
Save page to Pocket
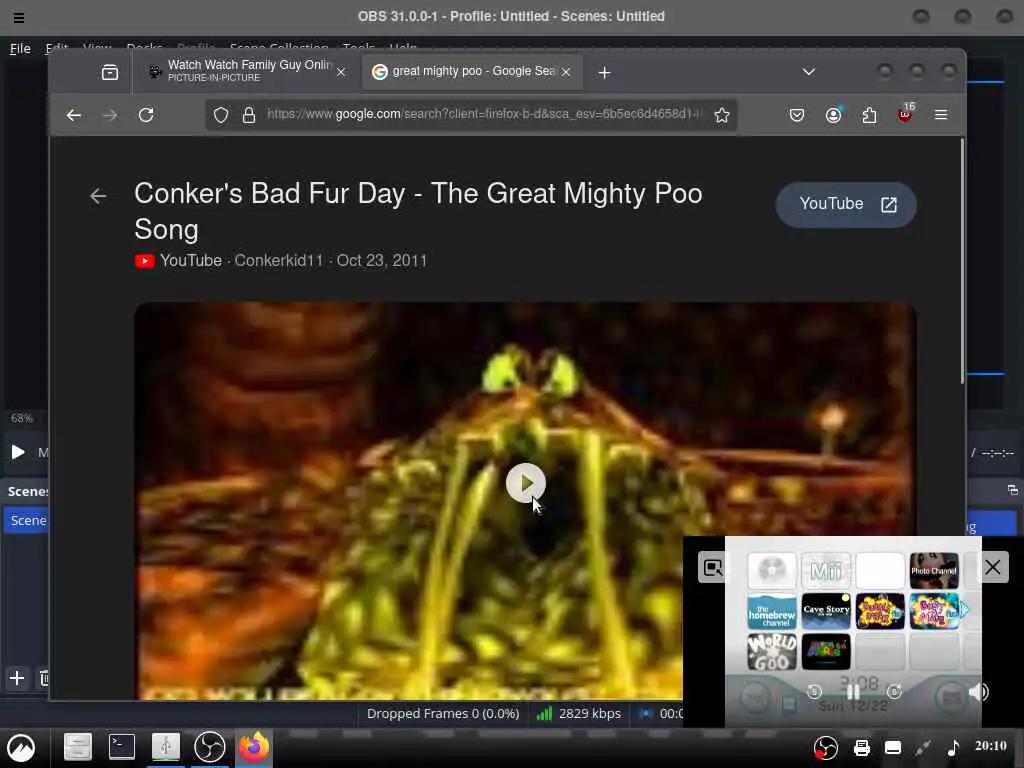point(797,115)
